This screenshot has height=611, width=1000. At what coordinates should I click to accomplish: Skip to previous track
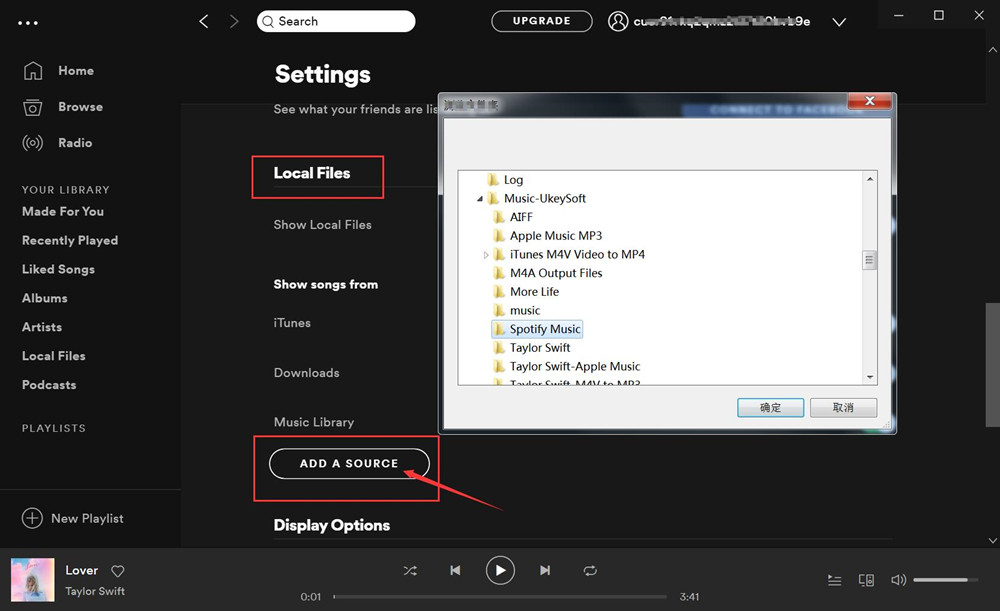(x=455, y=570)
